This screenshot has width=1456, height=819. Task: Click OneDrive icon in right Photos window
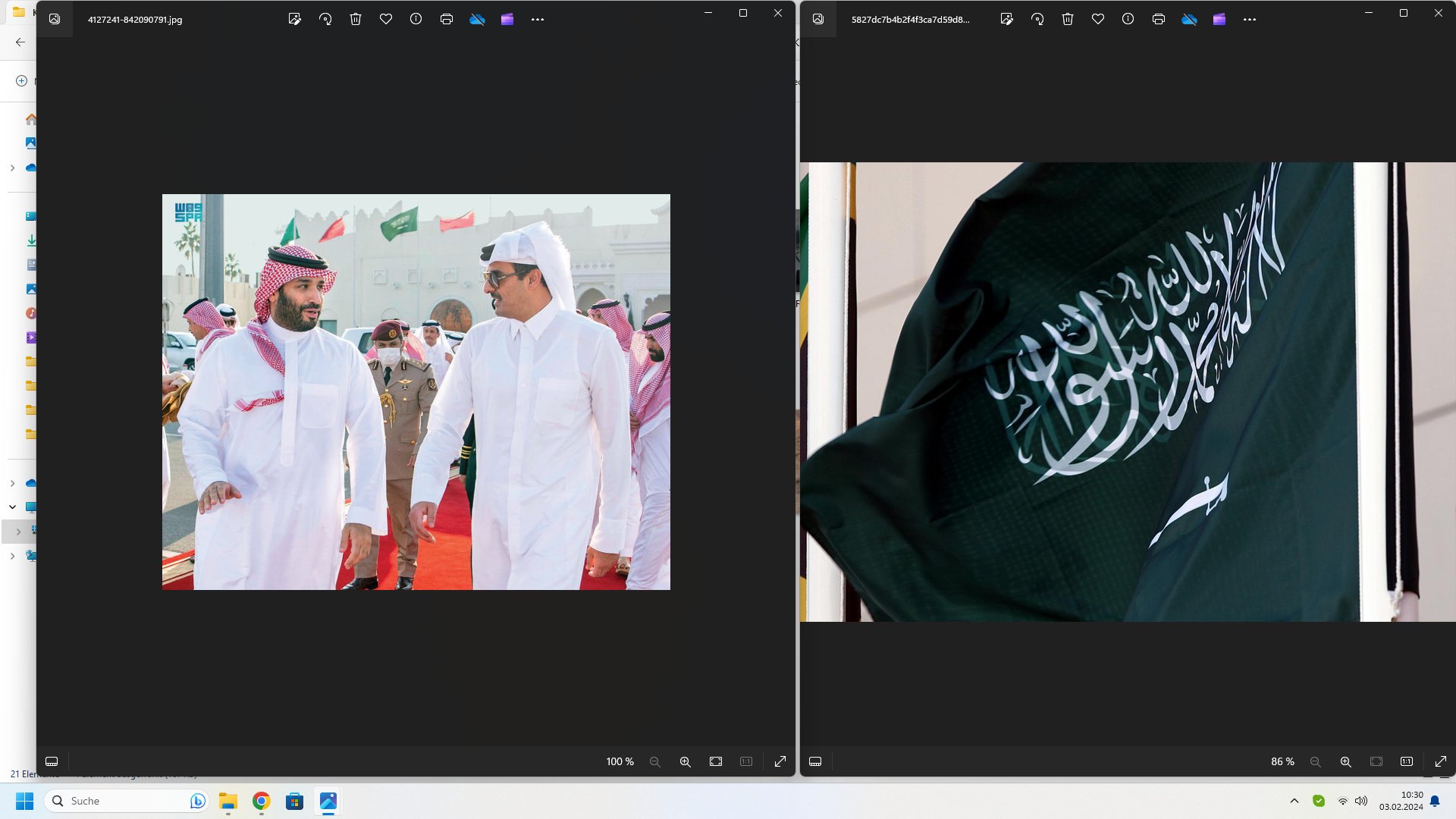point(1189,19)
